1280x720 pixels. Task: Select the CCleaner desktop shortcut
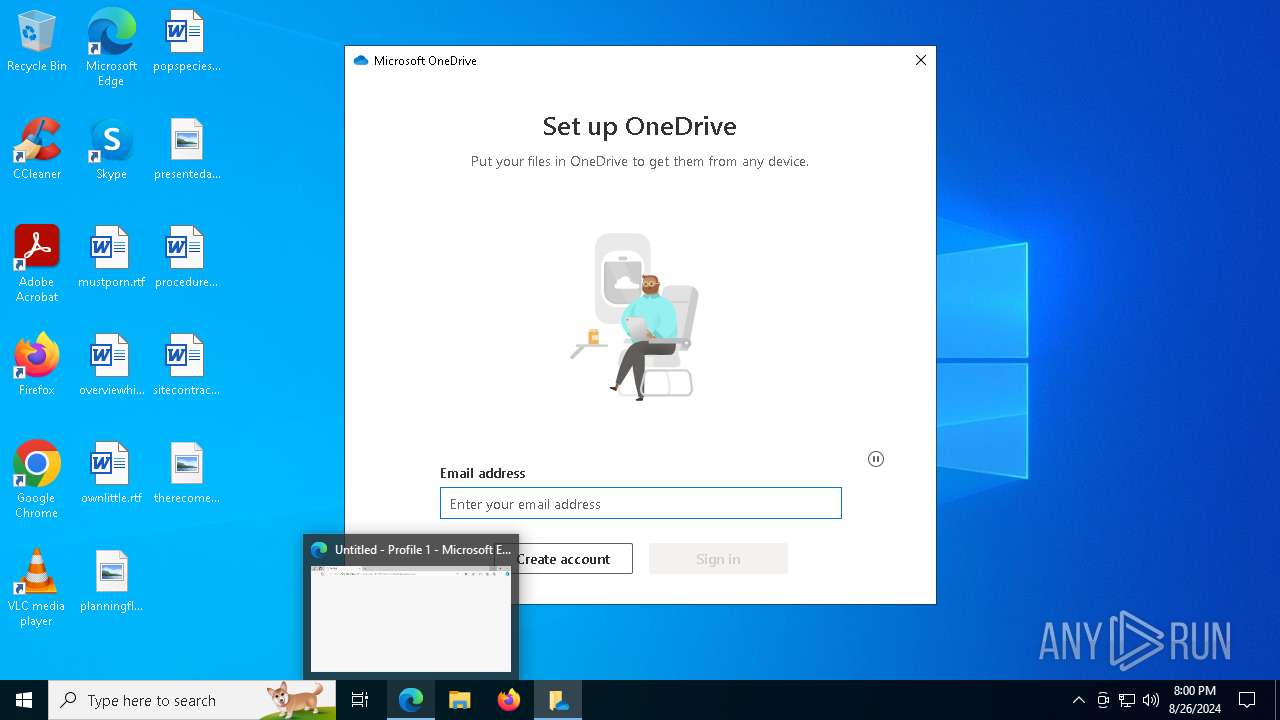pyautogui.click(x=37, y=150)
